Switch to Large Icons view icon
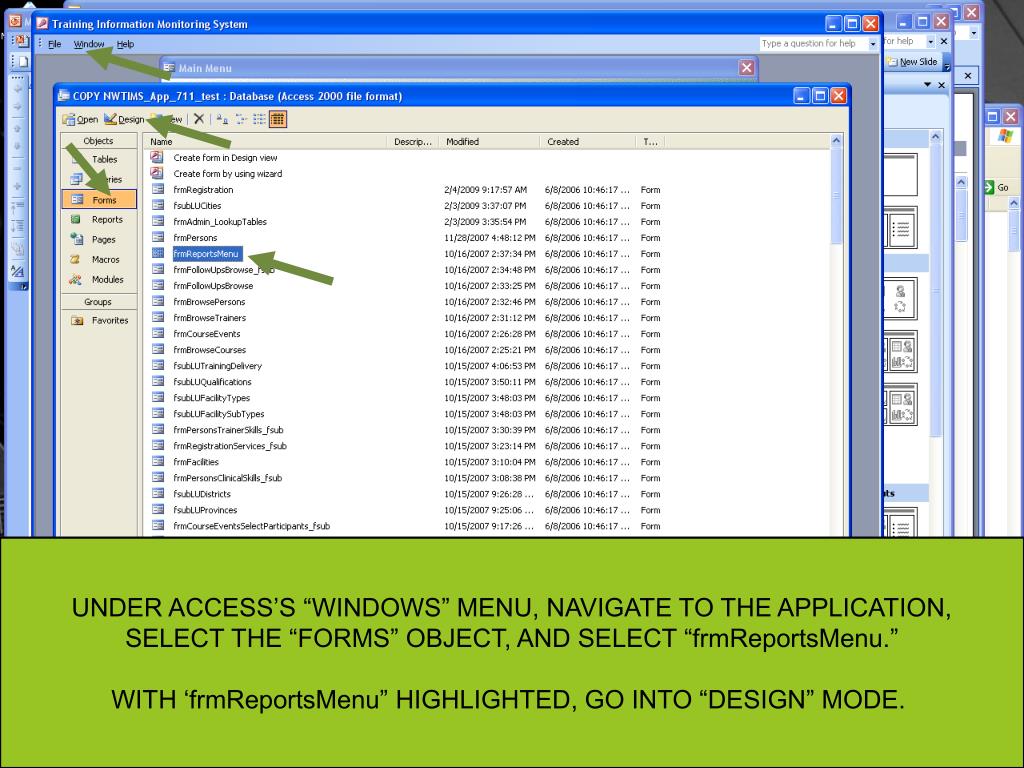Screen dimensions: 1024x768 pos(222,119)
